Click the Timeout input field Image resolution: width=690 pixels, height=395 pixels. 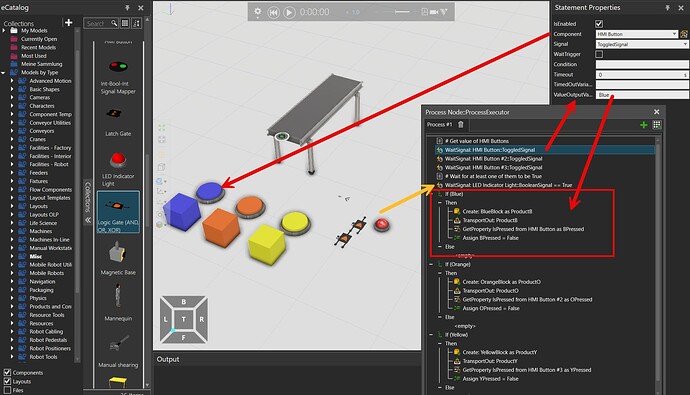[x=642, y=75]
